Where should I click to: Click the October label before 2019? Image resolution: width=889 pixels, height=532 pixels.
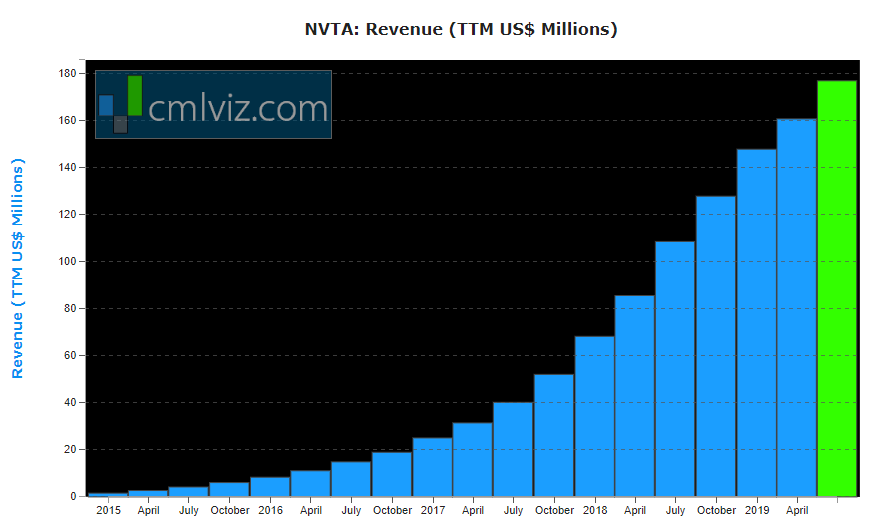(x=716, y=510)
